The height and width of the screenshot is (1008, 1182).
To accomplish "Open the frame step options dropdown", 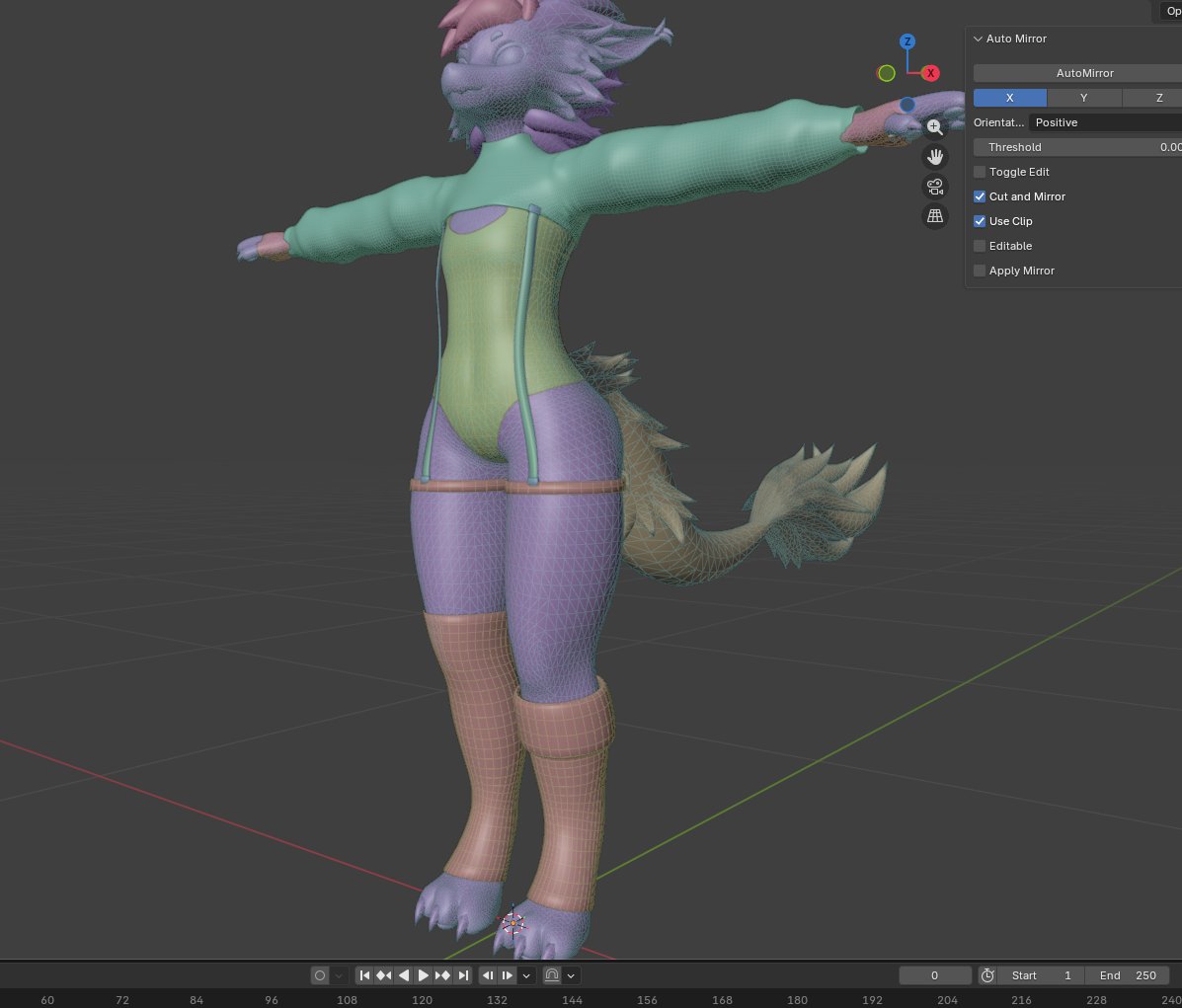I will (x=526, y=975).
